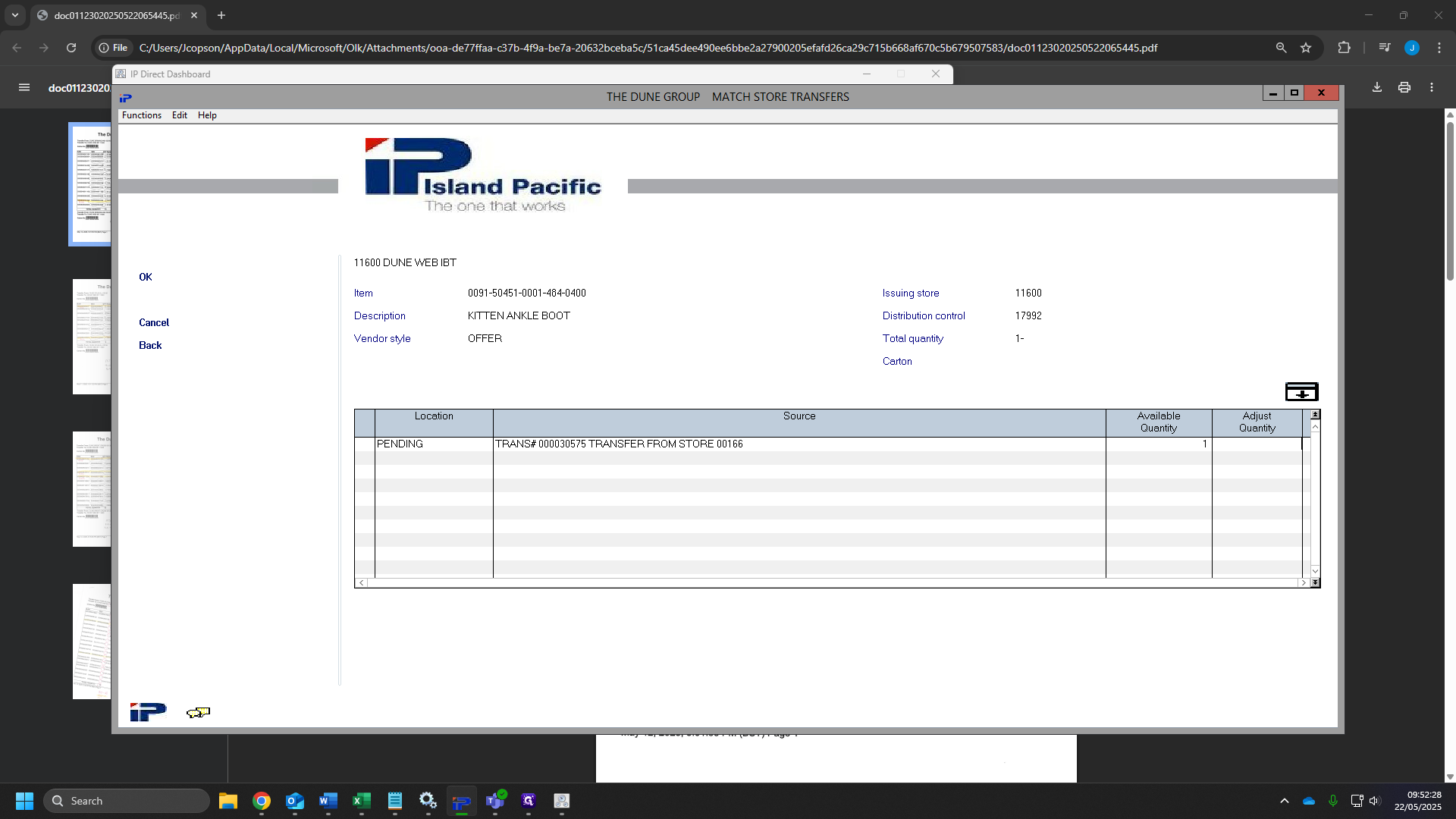Image resolution: width=1456 pixels, height=819 pixels.
Task: Click the KITTEN ANKLE BOOT description
Action: pyautogui.click(x=519, y=315)
